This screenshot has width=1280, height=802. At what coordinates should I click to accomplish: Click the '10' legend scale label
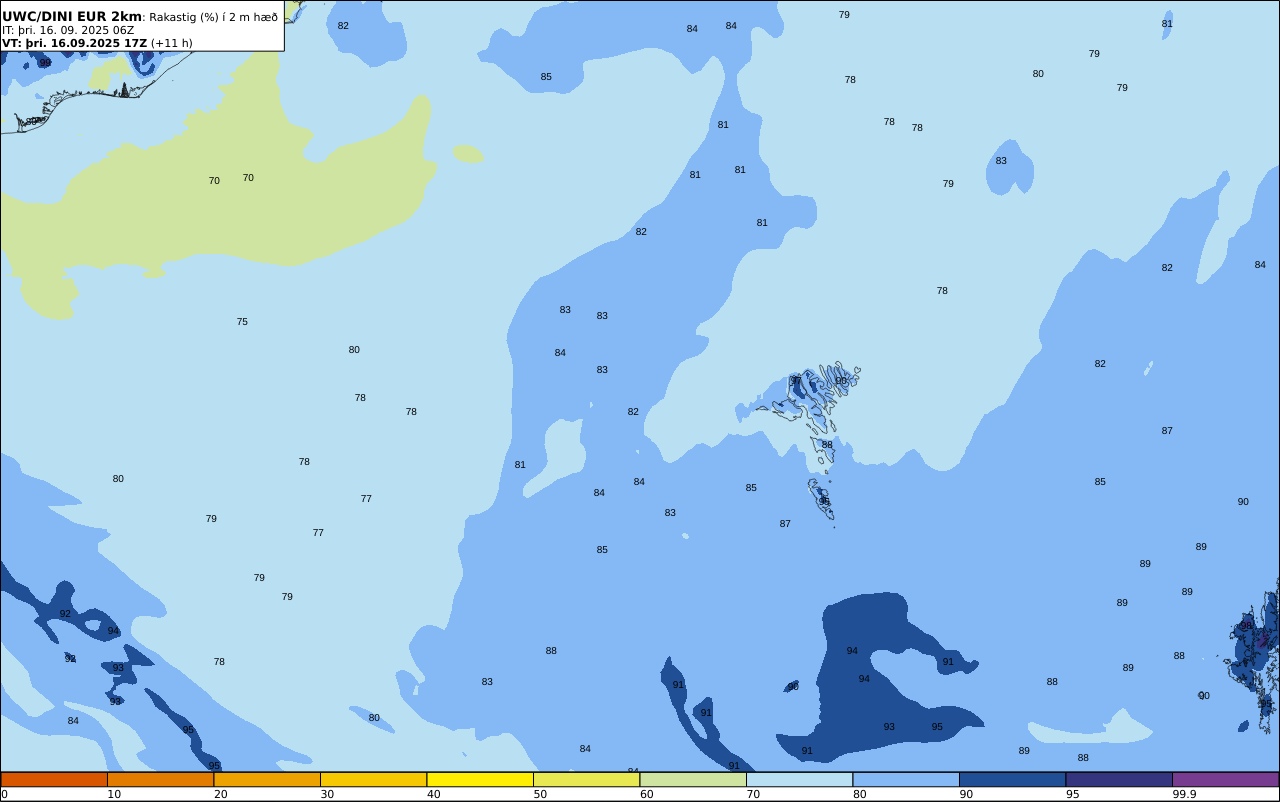pyautogui.click(x=114, y=794)
